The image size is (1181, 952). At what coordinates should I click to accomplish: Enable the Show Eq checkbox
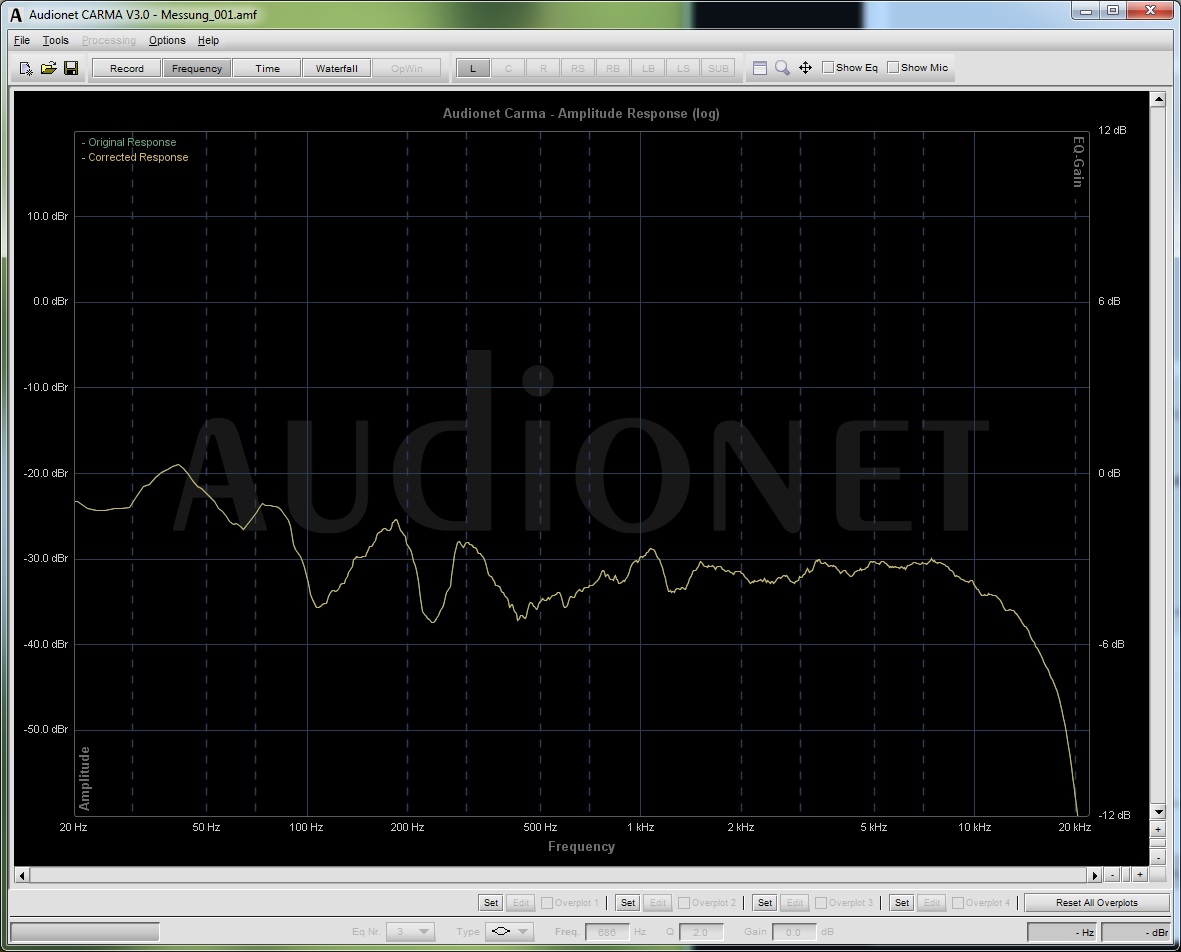tap(828, 68)
